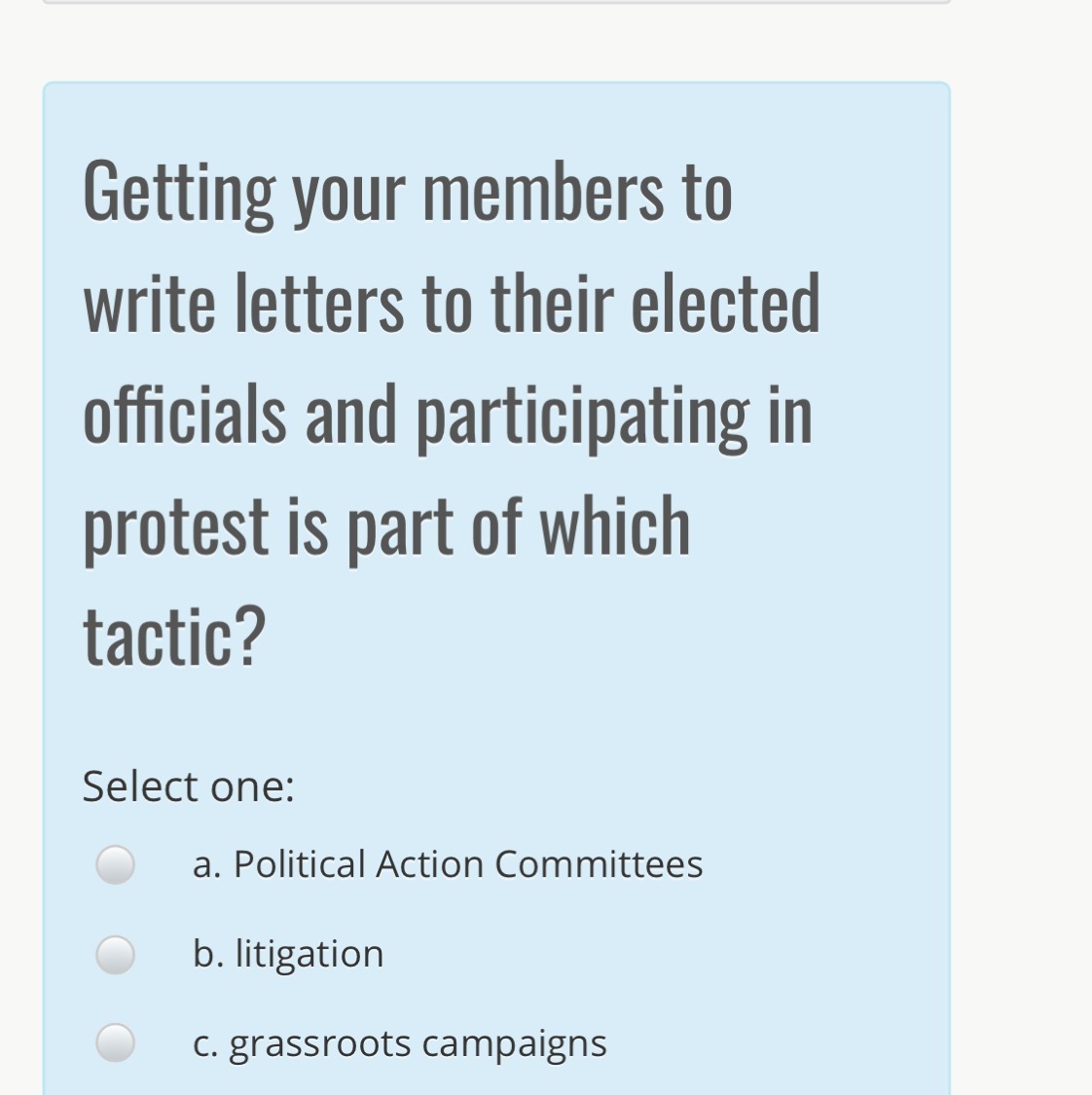This screenshot has width=1092, height=1095.
Task: Click the word "campaigns" in option c
Action: [x=514, y=1043]
